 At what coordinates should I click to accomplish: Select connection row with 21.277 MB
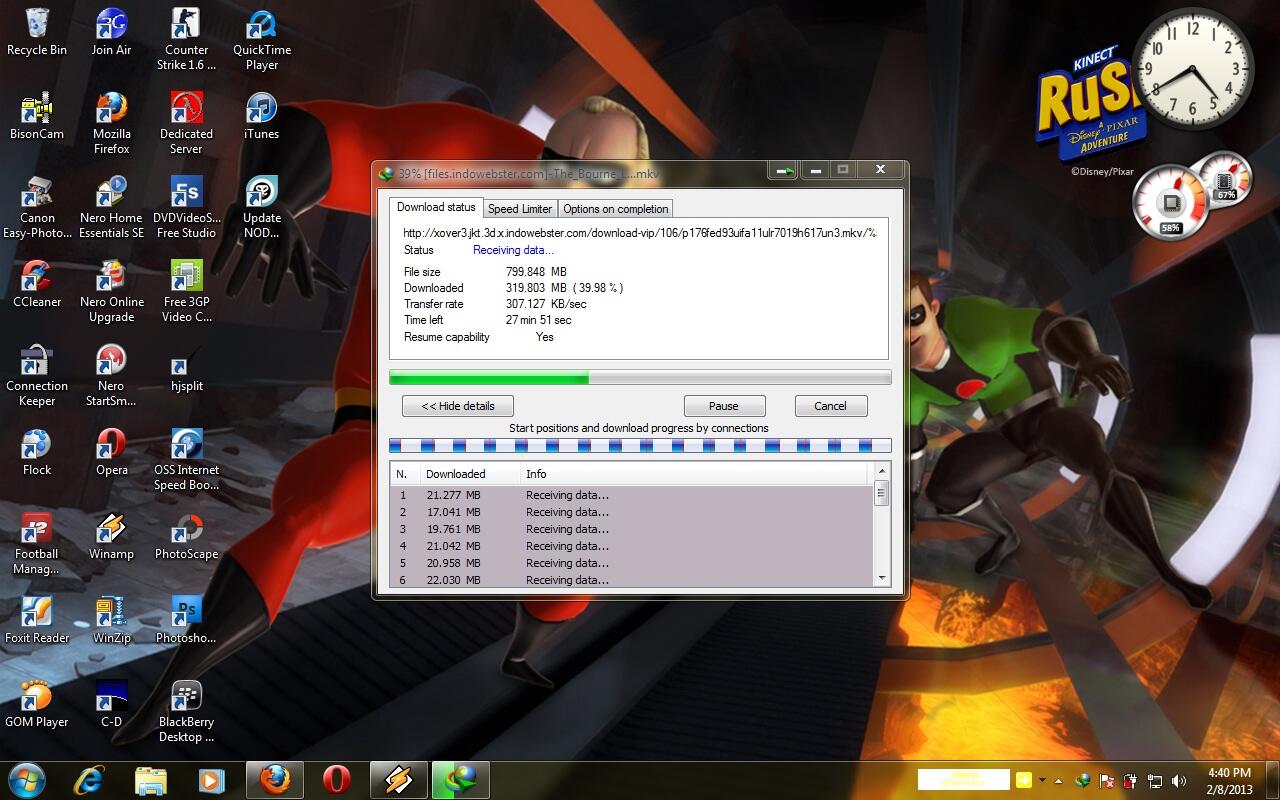[x=631, y=495]
